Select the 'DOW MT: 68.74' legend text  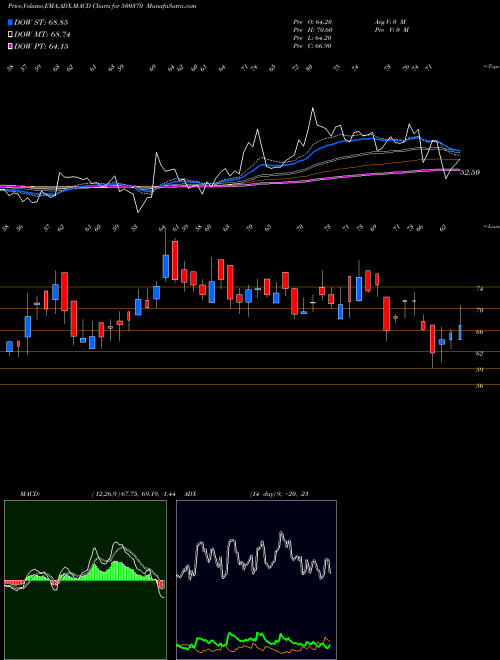click(x=42, y=35)
